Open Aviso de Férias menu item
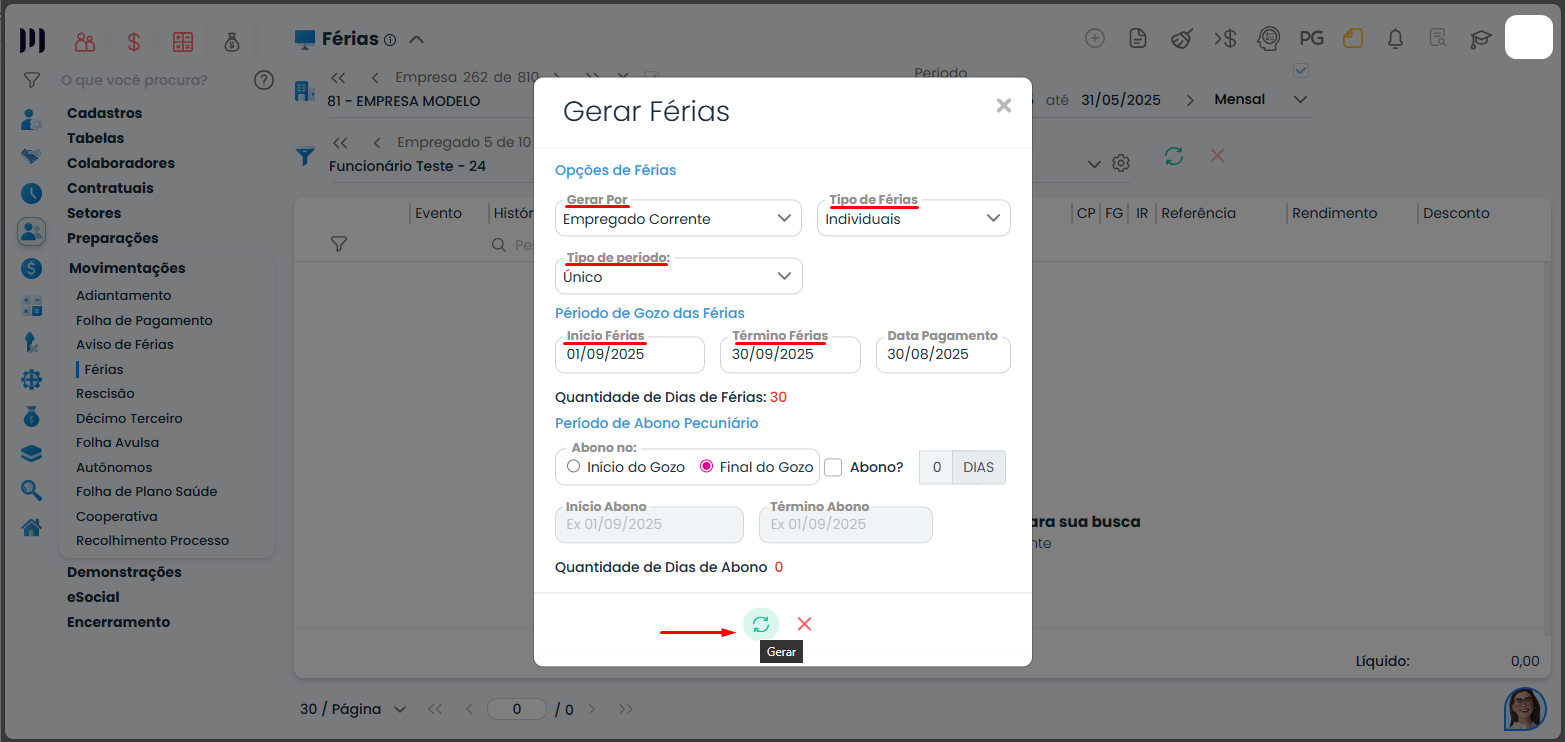Screen dimensions: 1565x742 (x=125, y=344)
